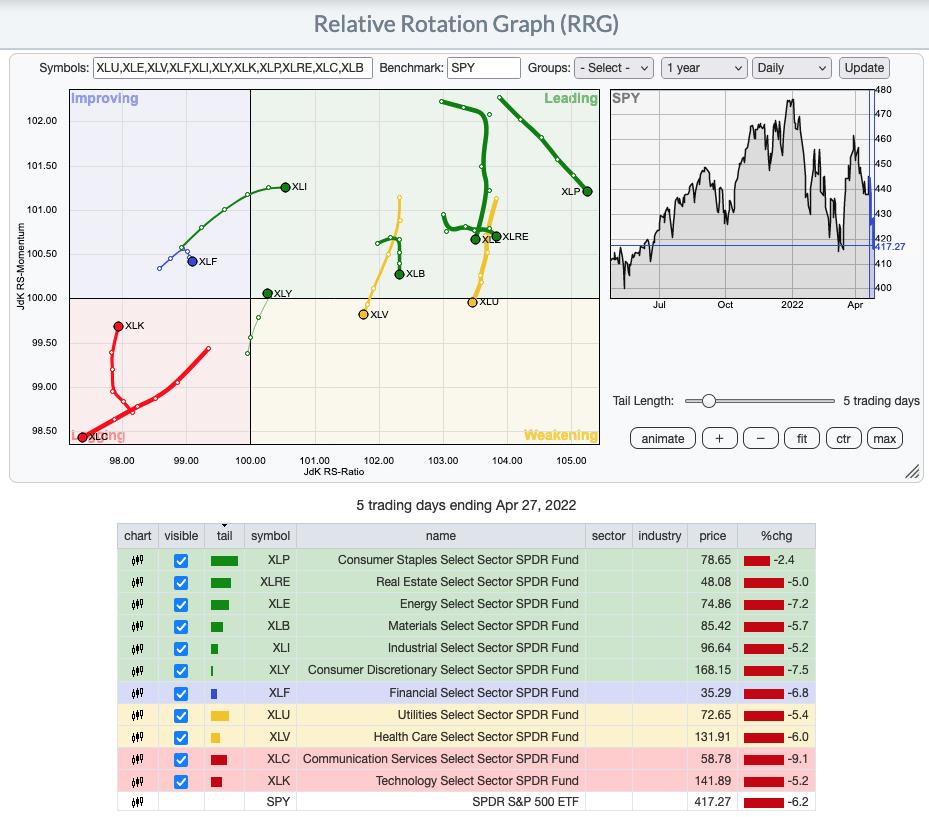Image resolution: width=929 pixels, height=817 pixels.
Task: Uncheck visible checkbox for XLP
Action: [x=181, y=560]
